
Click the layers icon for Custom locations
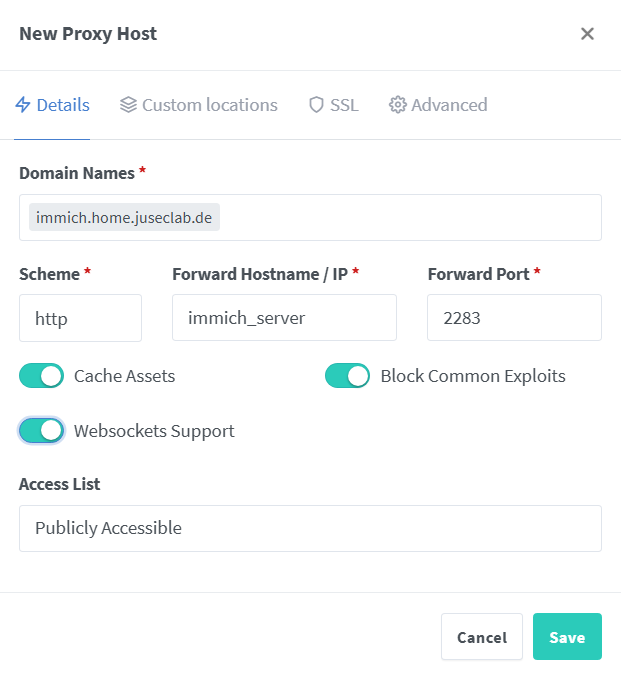coord(128,105)
